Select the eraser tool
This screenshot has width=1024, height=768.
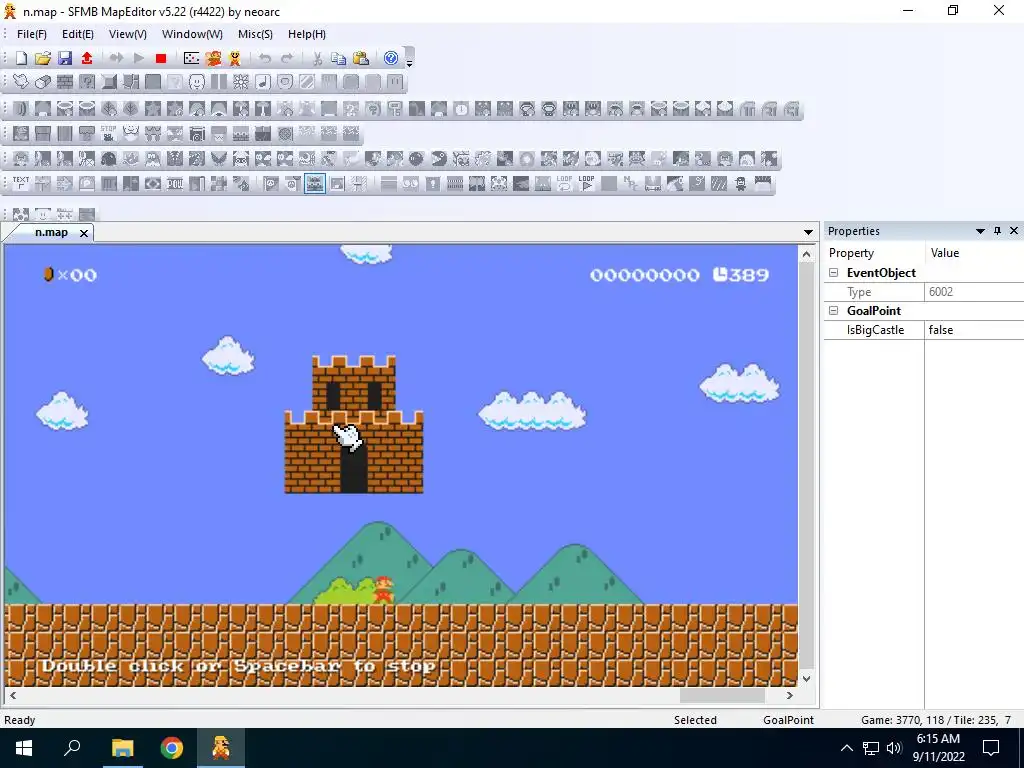(x=42, y=82)
